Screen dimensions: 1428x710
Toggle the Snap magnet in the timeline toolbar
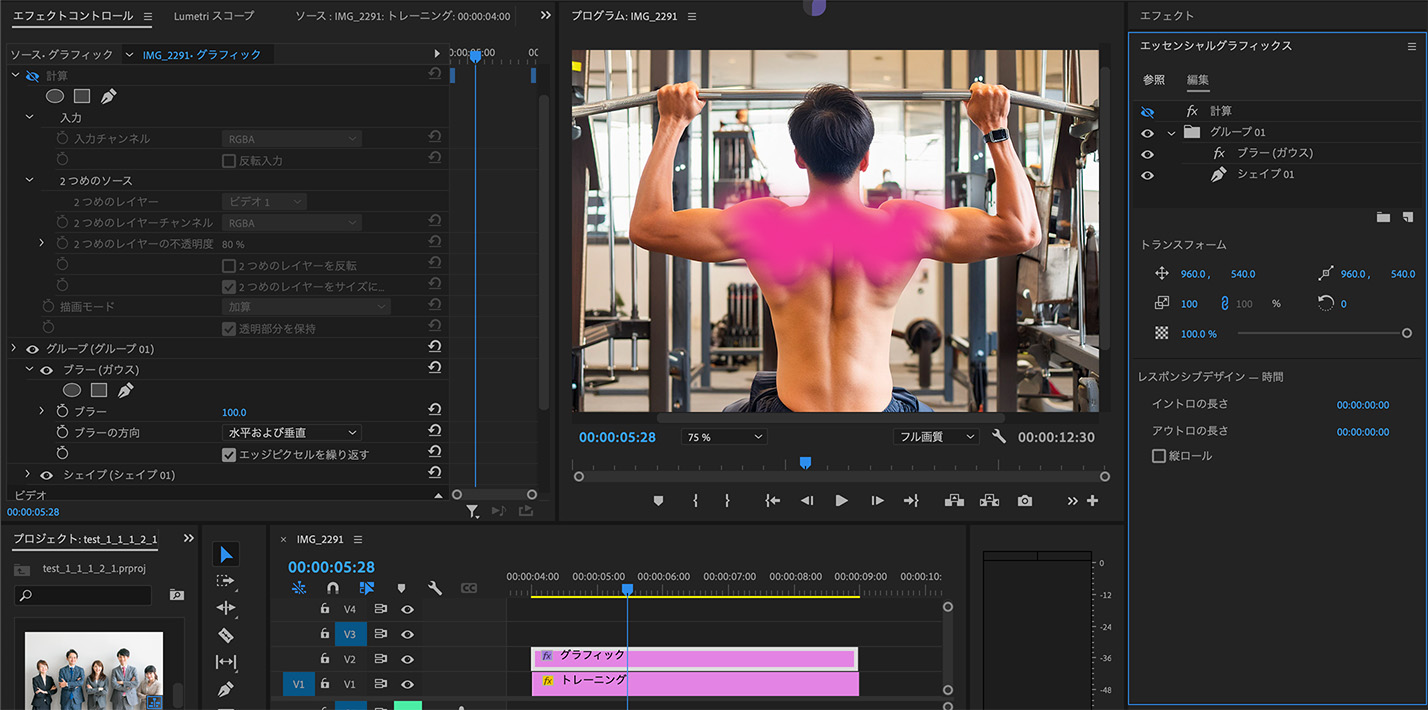[332, 588]
